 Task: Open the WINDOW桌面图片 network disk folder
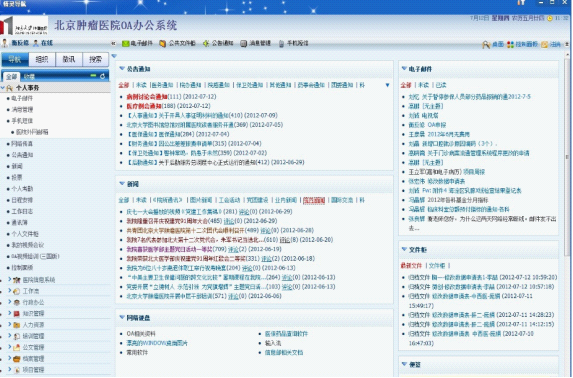point(157,343)
